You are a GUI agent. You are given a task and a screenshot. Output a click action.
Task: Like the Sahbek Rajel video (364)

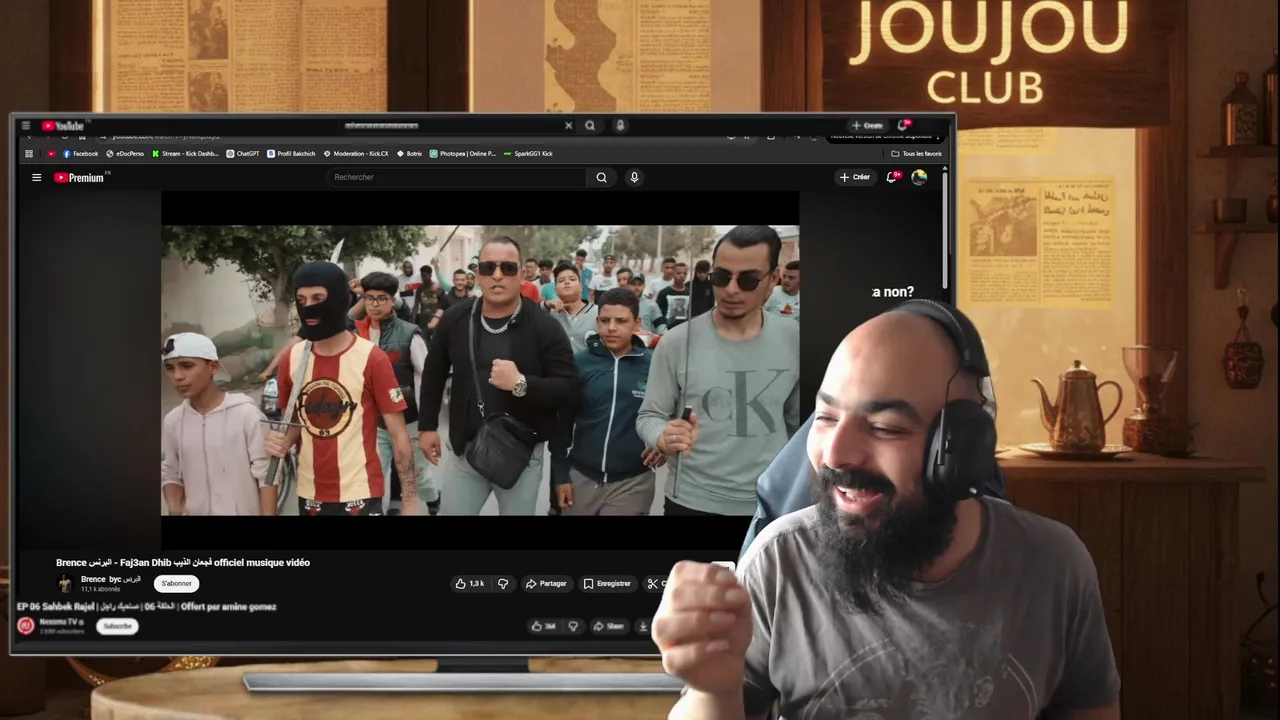pyautogui.click(x=544, y=626)
